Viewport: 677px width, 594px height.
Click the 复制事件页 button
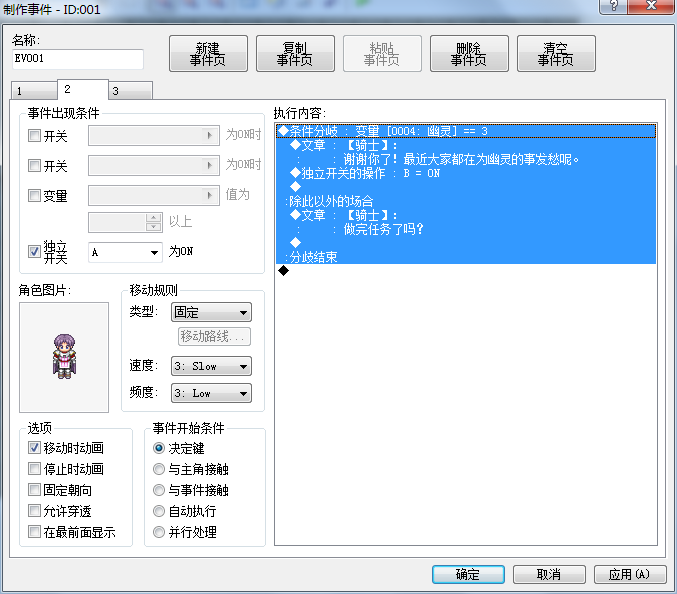(x=295, y=54)
